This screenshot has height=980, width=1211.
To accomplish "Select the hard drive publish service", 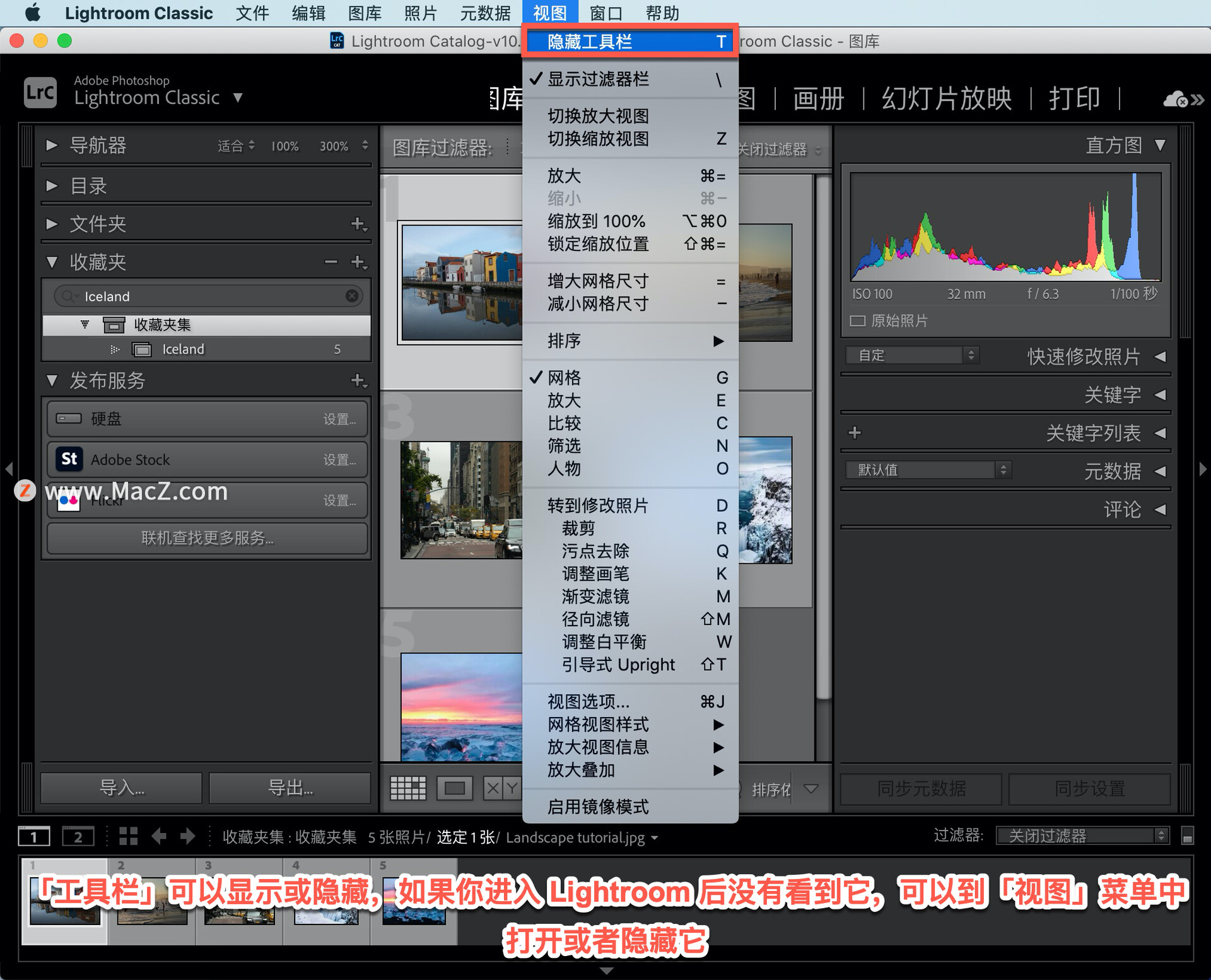I will (207, 419).
